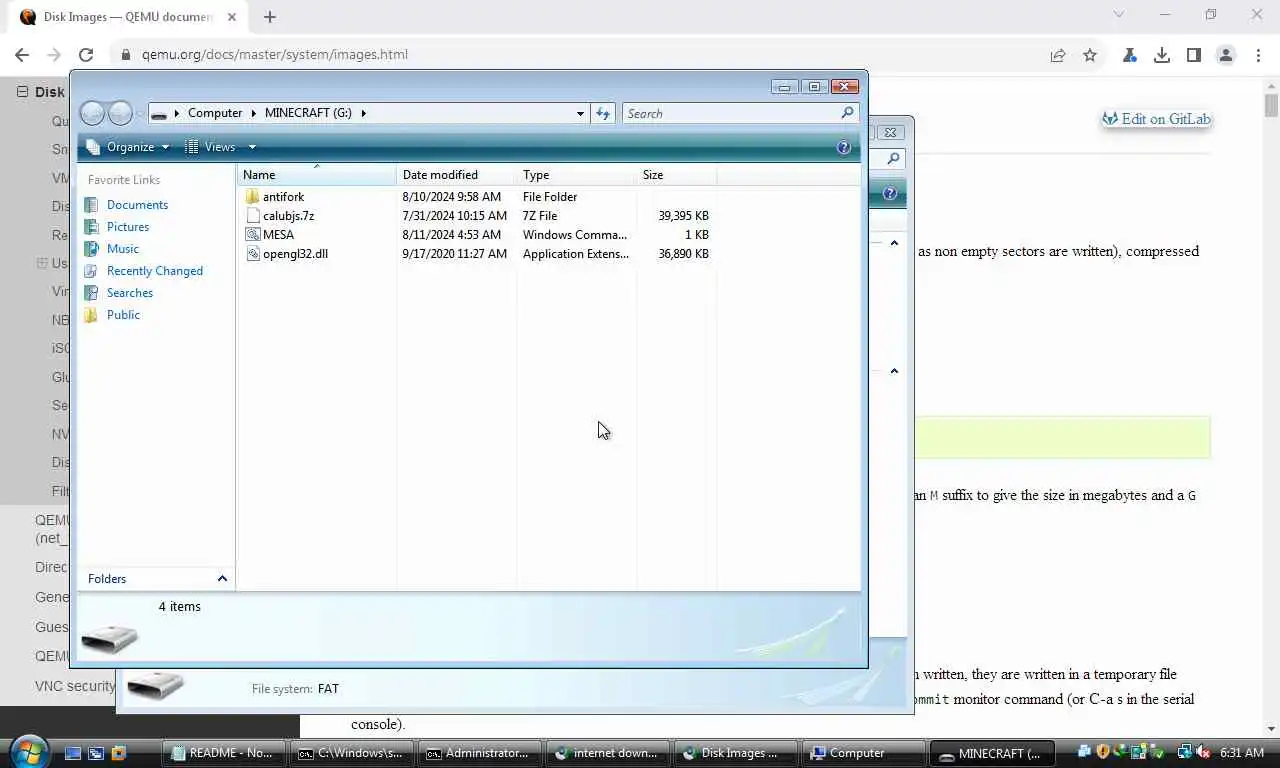This screenshot has width=1280, height=768.
Task: Open the address bar history dropdown
Action: click(580, 114)
